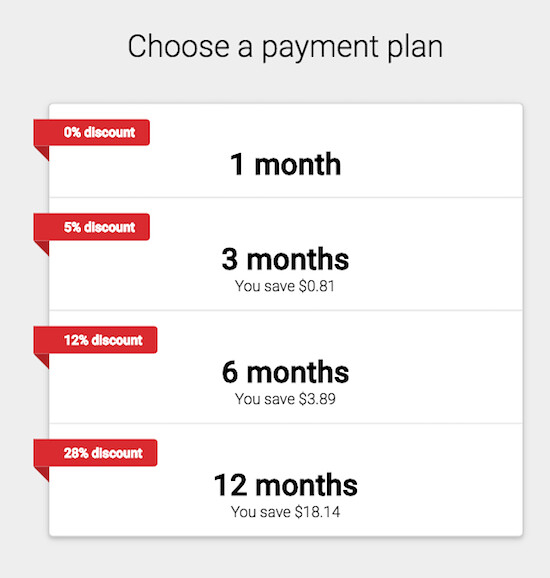The image size is (550, 578).
Task: Pick the 6 months payment plan
Action: point(286,367)
